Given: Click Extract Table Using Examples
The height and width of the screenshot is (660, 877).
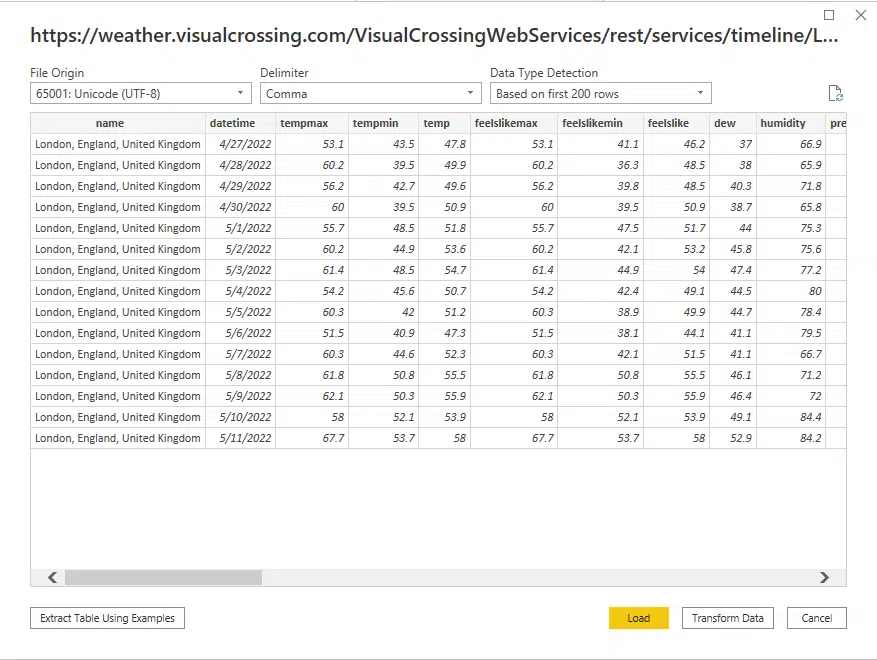Looking at the screenshot, I should coord(107,618).
